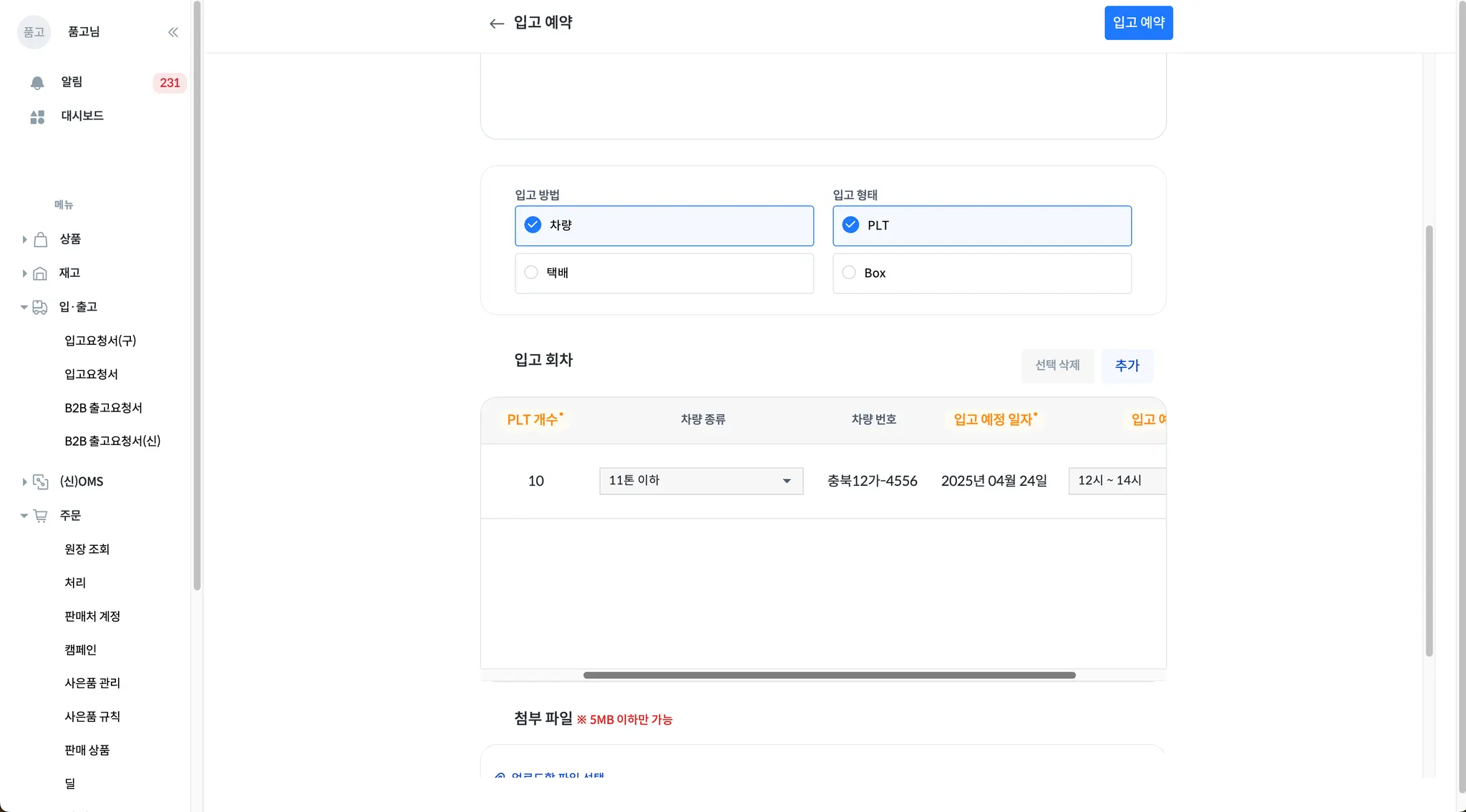The image size is (1466, 812).
Task: Select the Box radio option
Action: (x=849, y=273)
